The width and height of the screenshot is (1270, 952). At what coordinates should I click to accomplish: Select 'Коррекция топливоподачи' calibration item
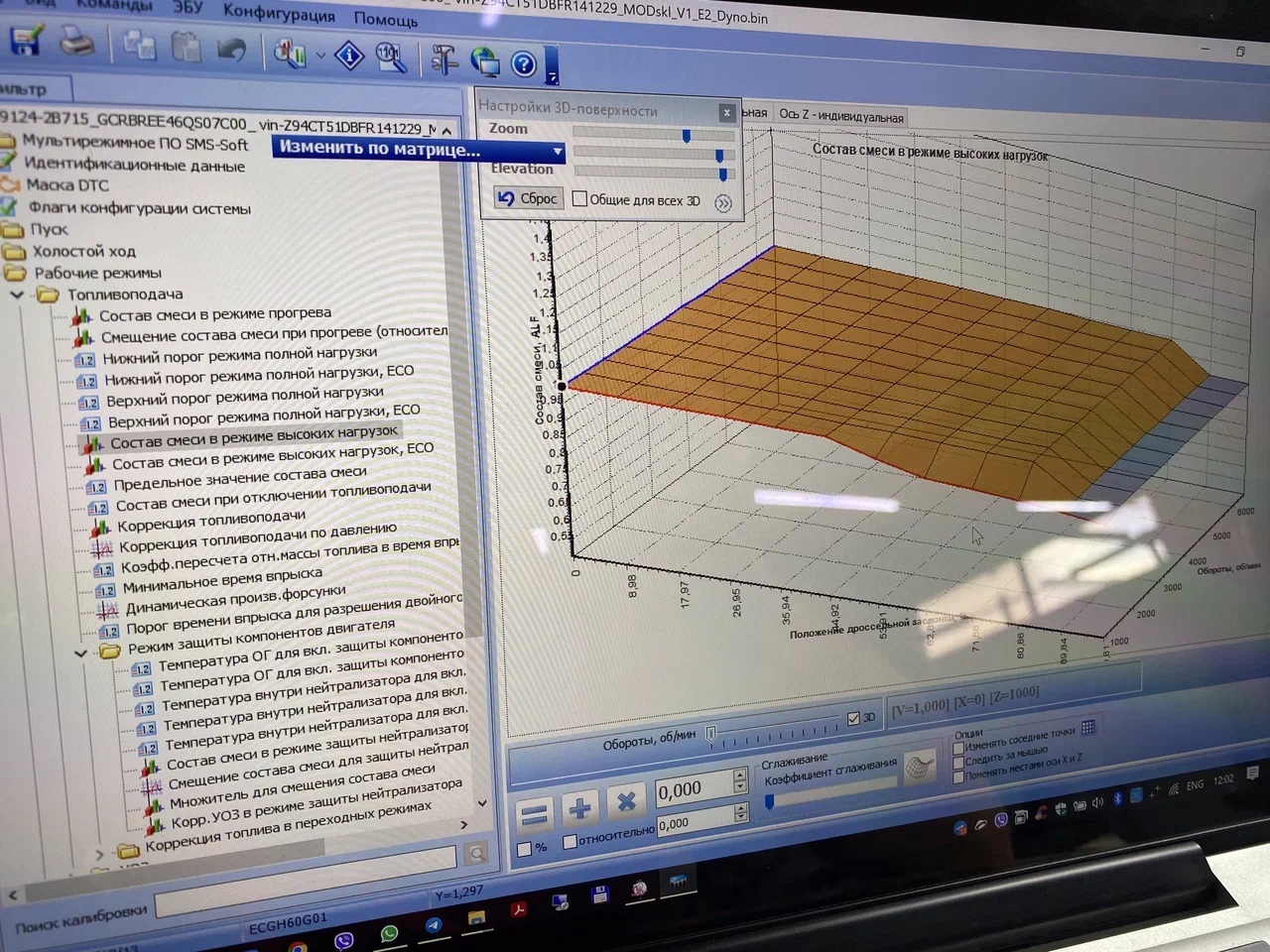pos(211,519)
